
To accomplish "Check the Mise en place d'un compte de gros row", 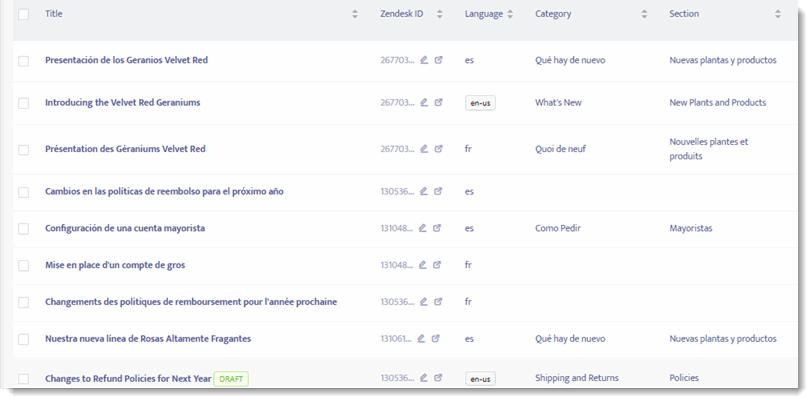I will click(24, 266).
